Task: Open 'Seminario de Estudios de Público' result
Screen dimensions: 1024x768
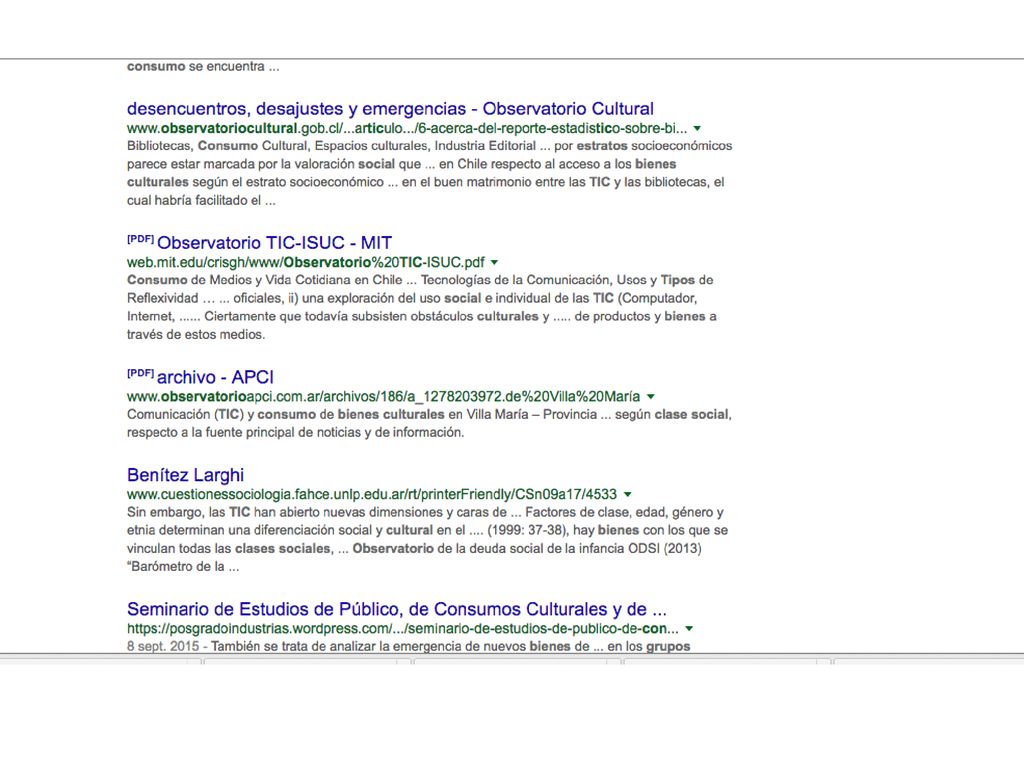Action: click(396, 609)
